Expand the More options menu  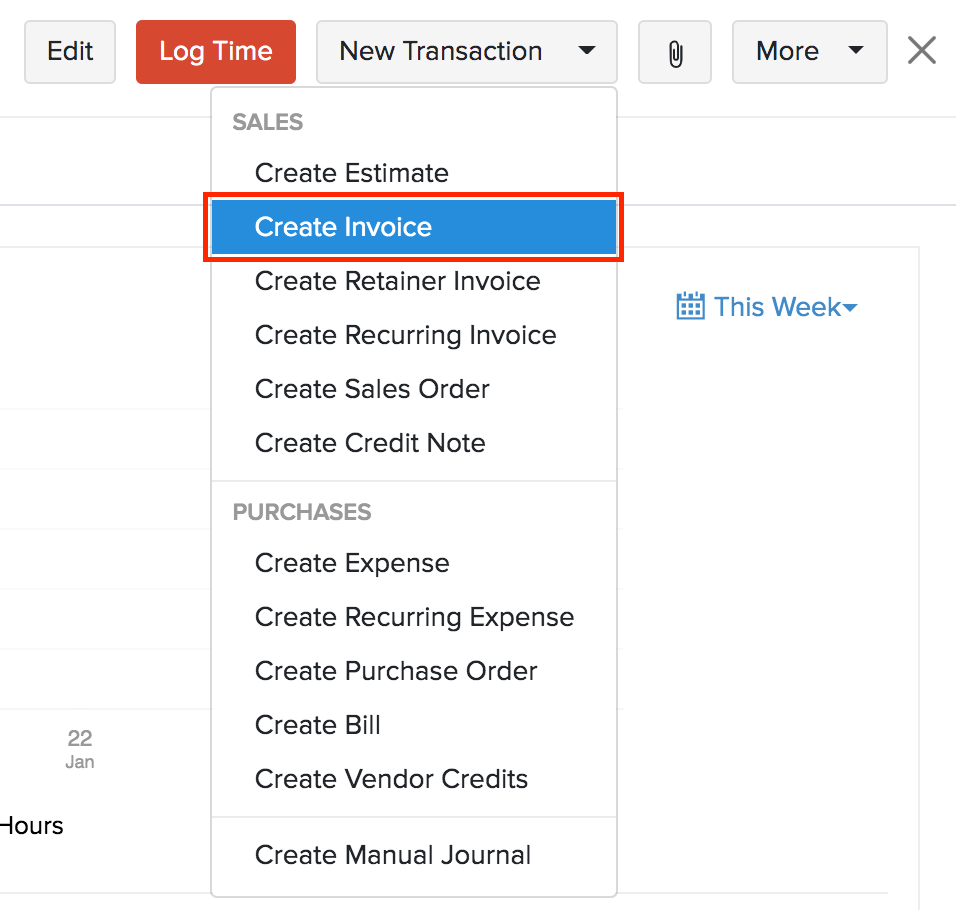pyautogui.click(x=810, y=51)
